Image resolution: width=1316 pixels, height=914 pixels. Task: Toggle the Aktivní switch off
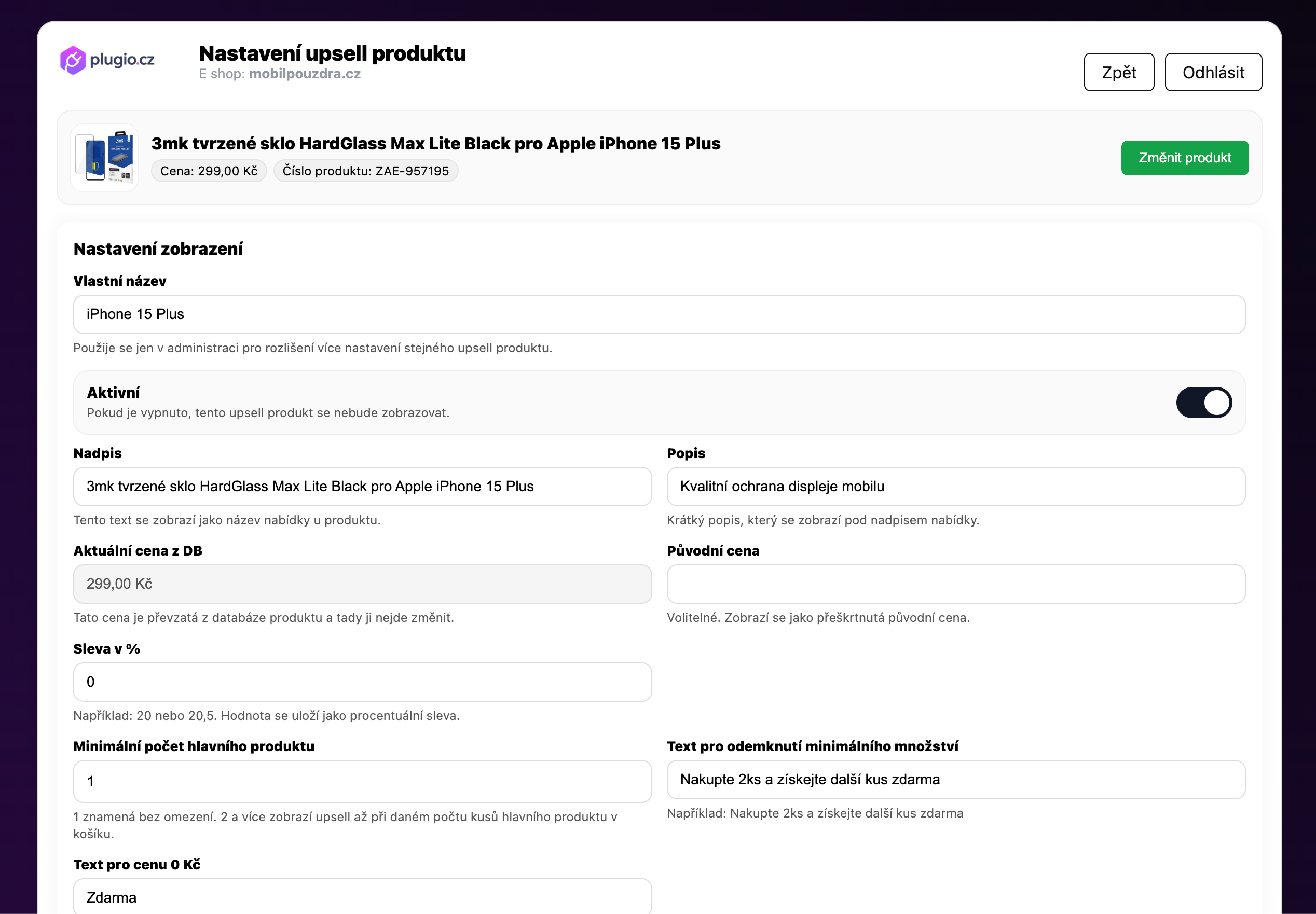(x=1204, y=403)
